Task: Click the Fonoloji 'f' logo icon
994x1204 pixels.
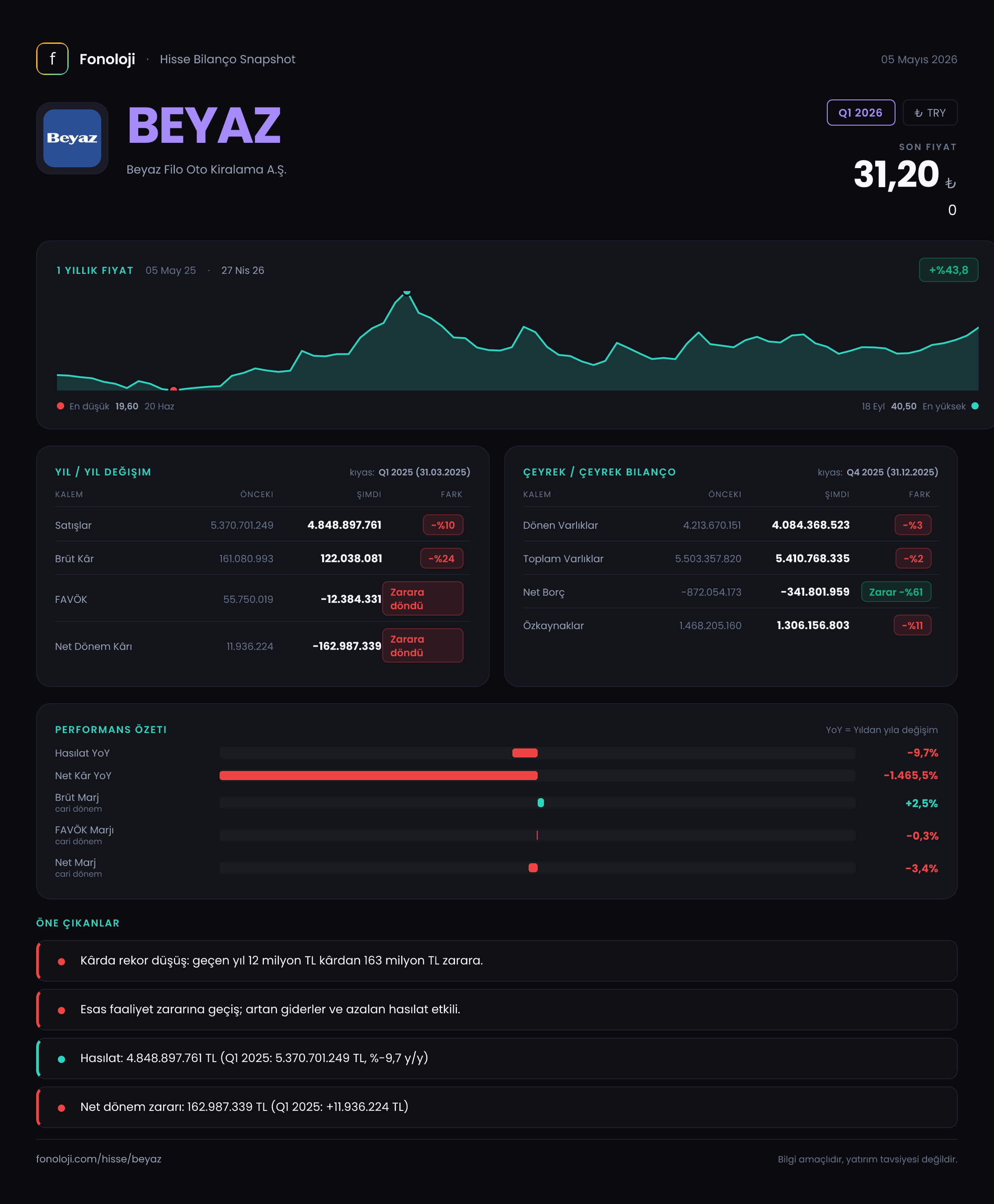Action: tap(52, 58)
